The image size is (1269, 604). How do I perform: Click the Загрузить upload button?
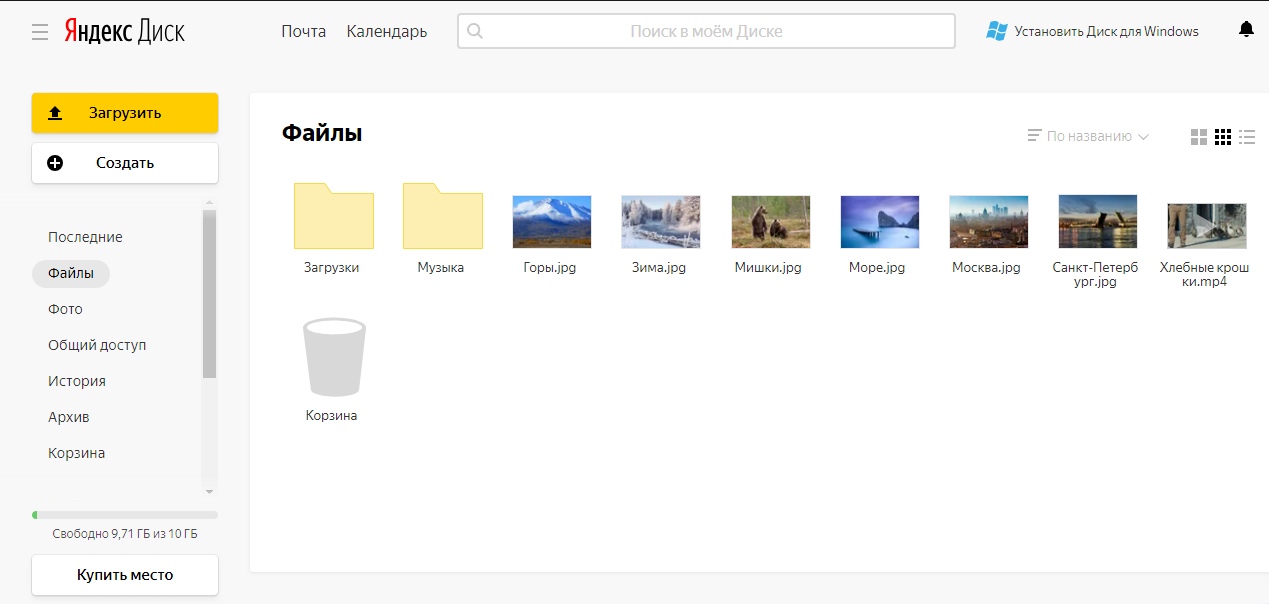pyautogui.click(x=125, y=113)
